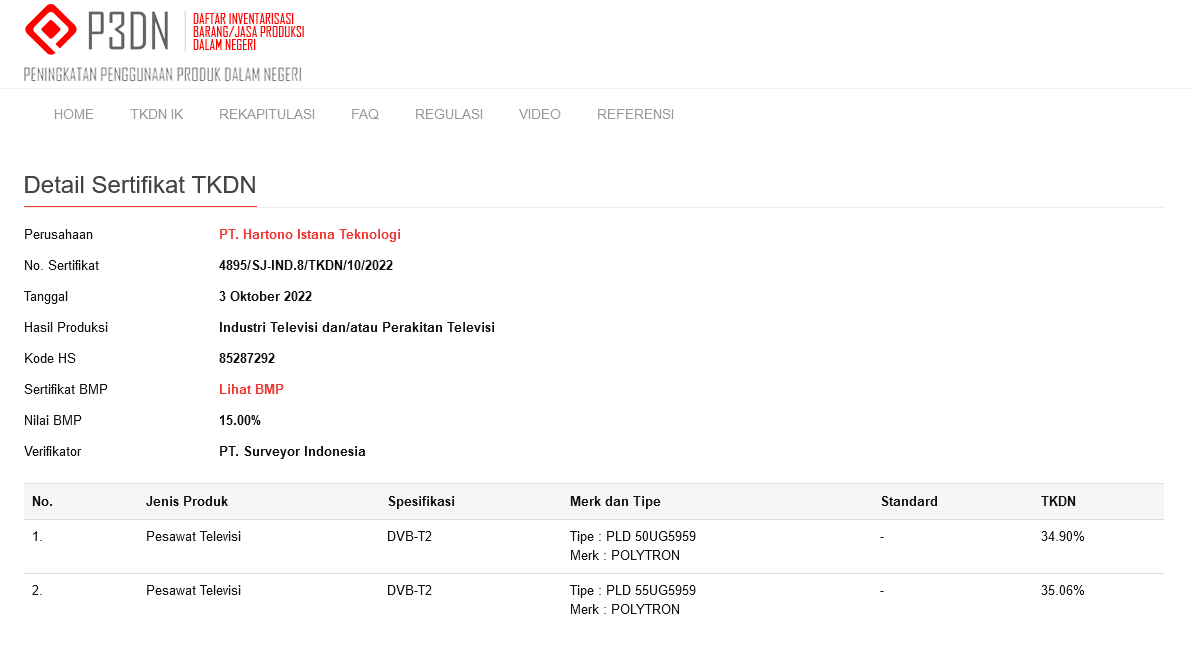This screenshot has height=652, width=1192.
Task: Click the Merk dan Tipe column header
Action: (615, 502)
